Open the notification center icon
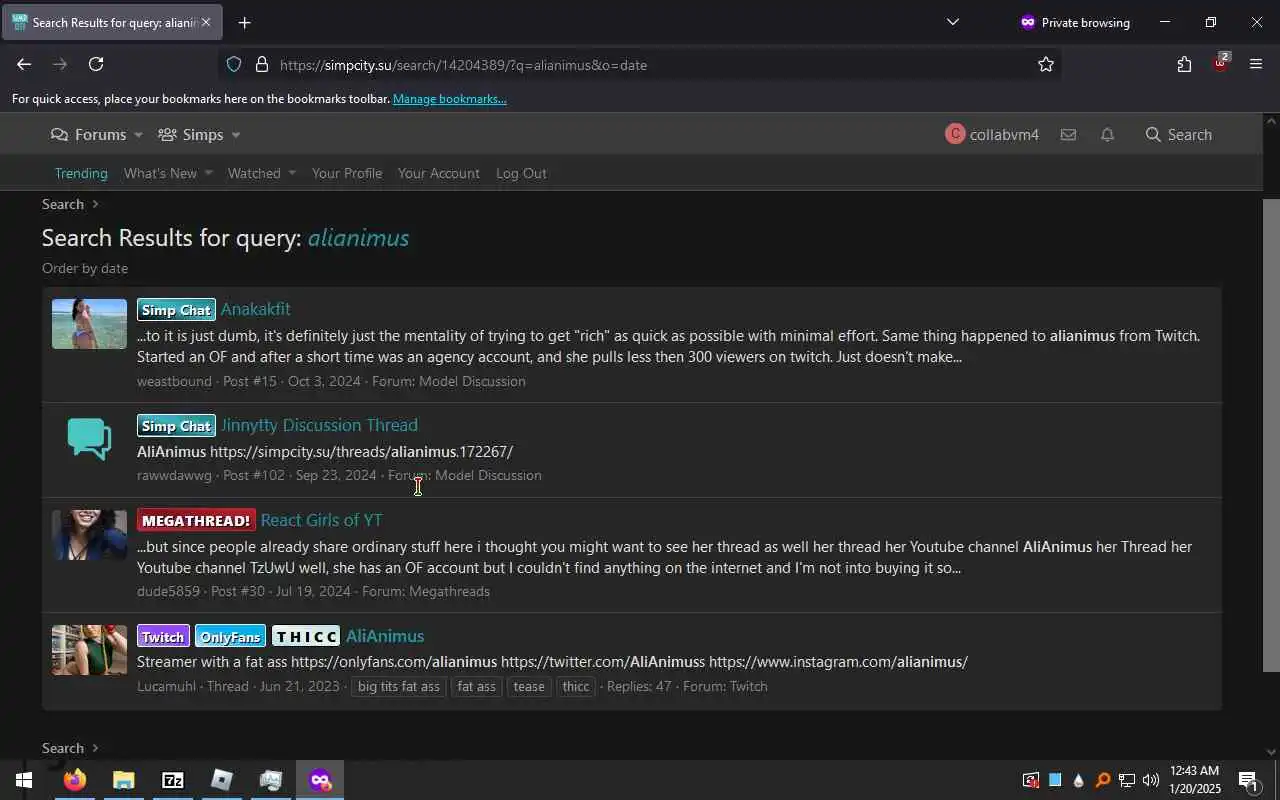This screenshot has width=1280, height=800. pyautogui.click(x=1248, y=780)
